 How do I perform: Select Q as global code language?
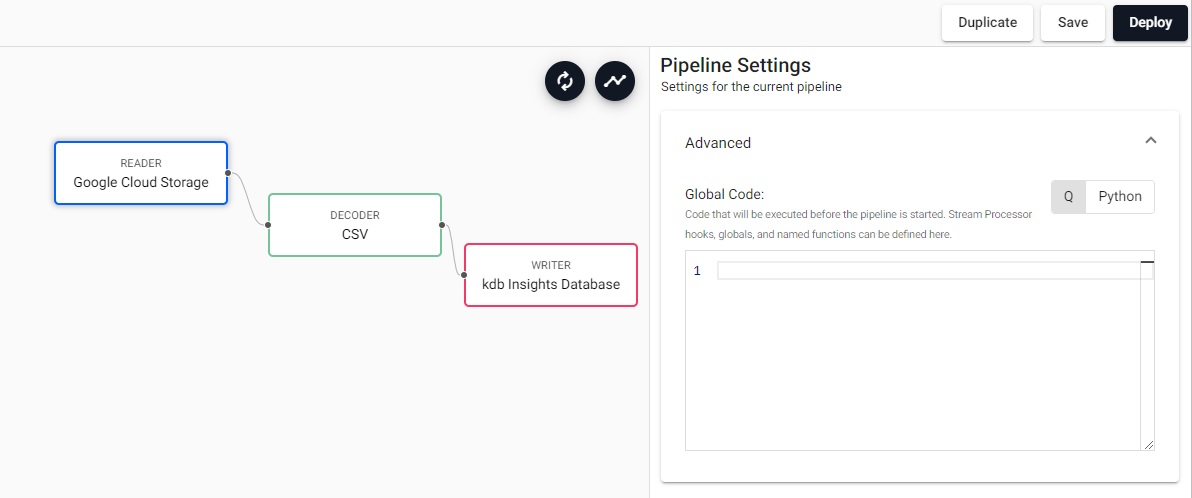(x=1068, y=196)
